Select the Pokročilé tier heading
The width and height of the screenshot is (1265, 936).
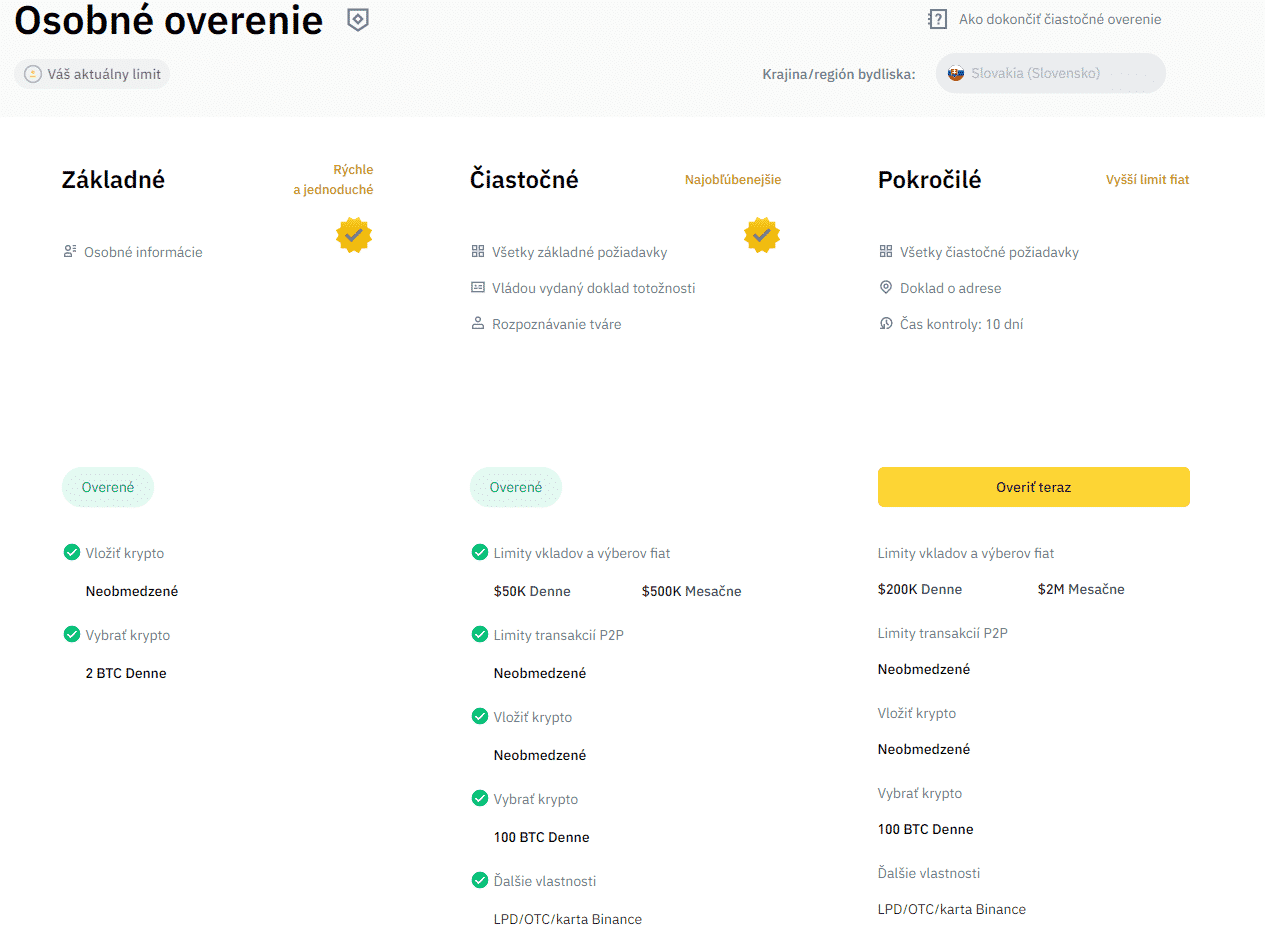(929, 180)
